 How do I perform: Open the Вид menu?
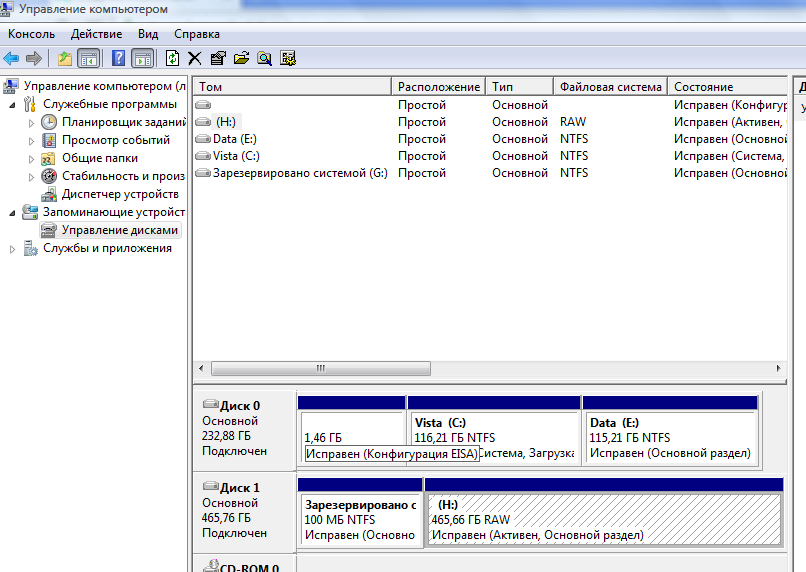(x=148, y=34)
